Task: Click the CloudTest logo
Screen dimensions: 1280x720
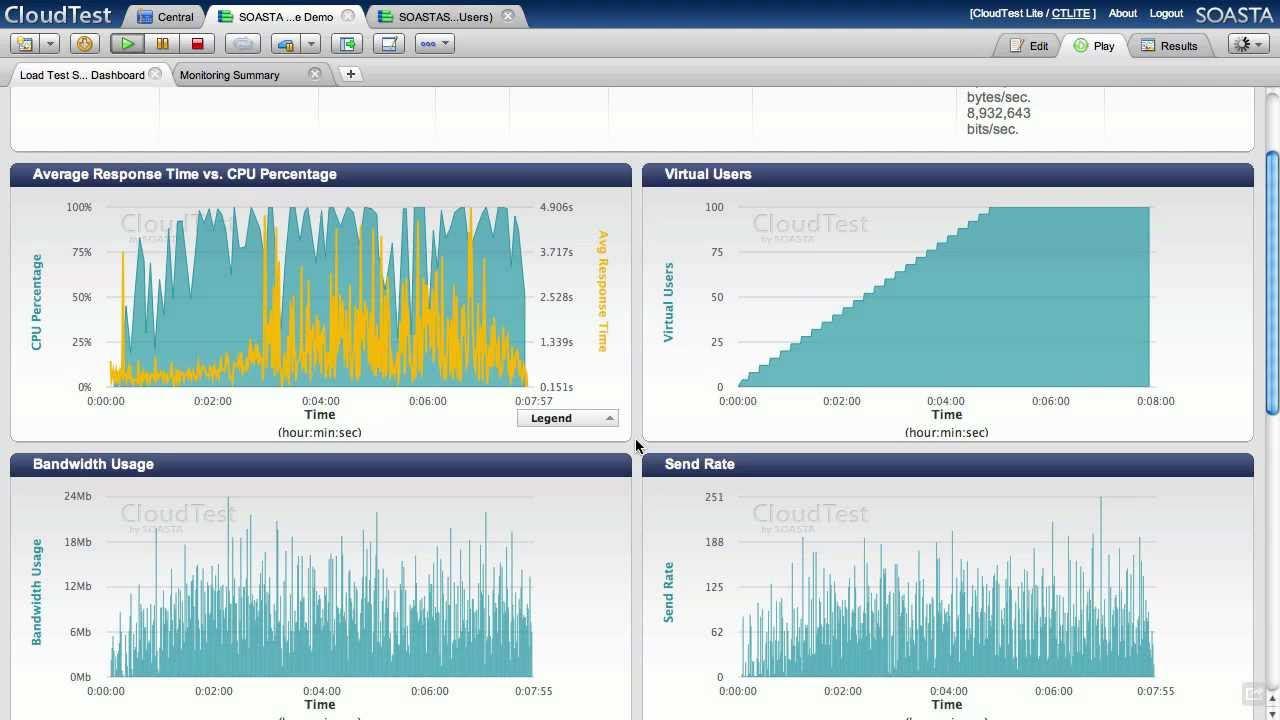Action: (58, 14)
